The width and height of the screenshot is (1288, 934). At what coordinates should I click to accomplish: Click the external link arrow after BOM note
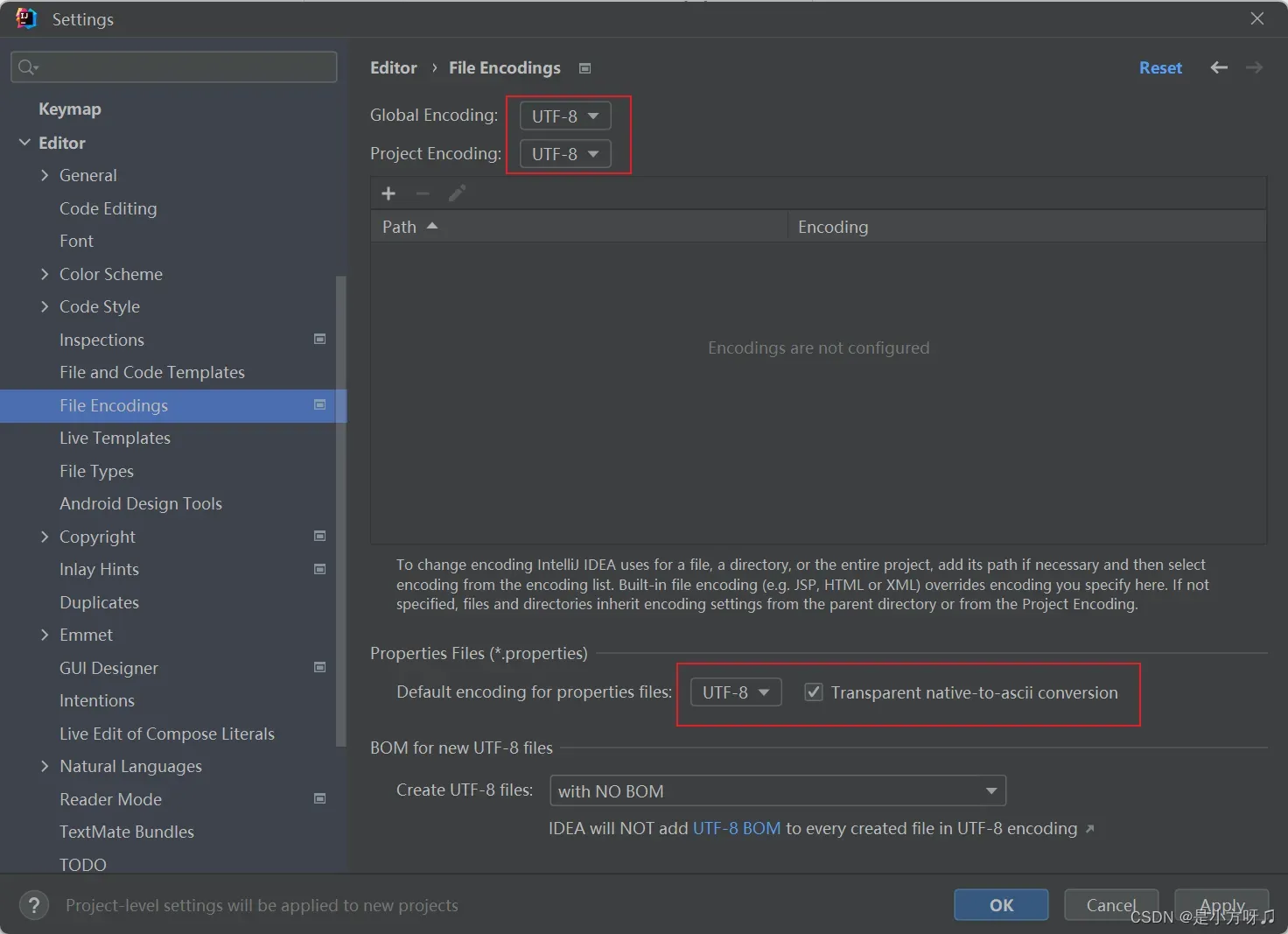pyautogui.click(x=1089, y=829)
